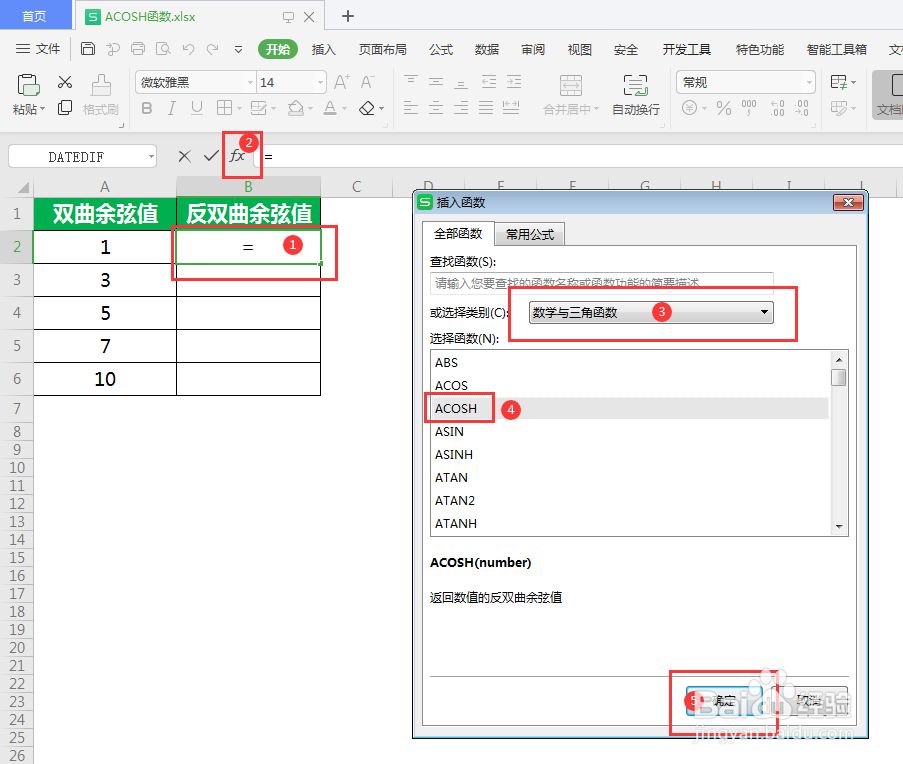Click cell A6 containing 10
Image resolution: width=903 pixels, height=764 pixels.
pos(105,379)
